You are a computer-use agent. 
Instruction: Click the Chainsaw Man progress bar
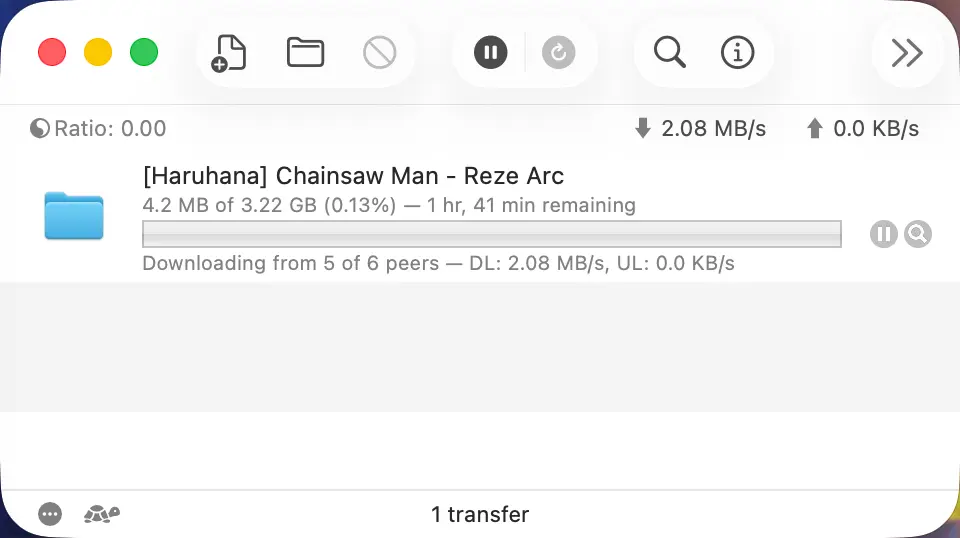click(x=491, y=234)
